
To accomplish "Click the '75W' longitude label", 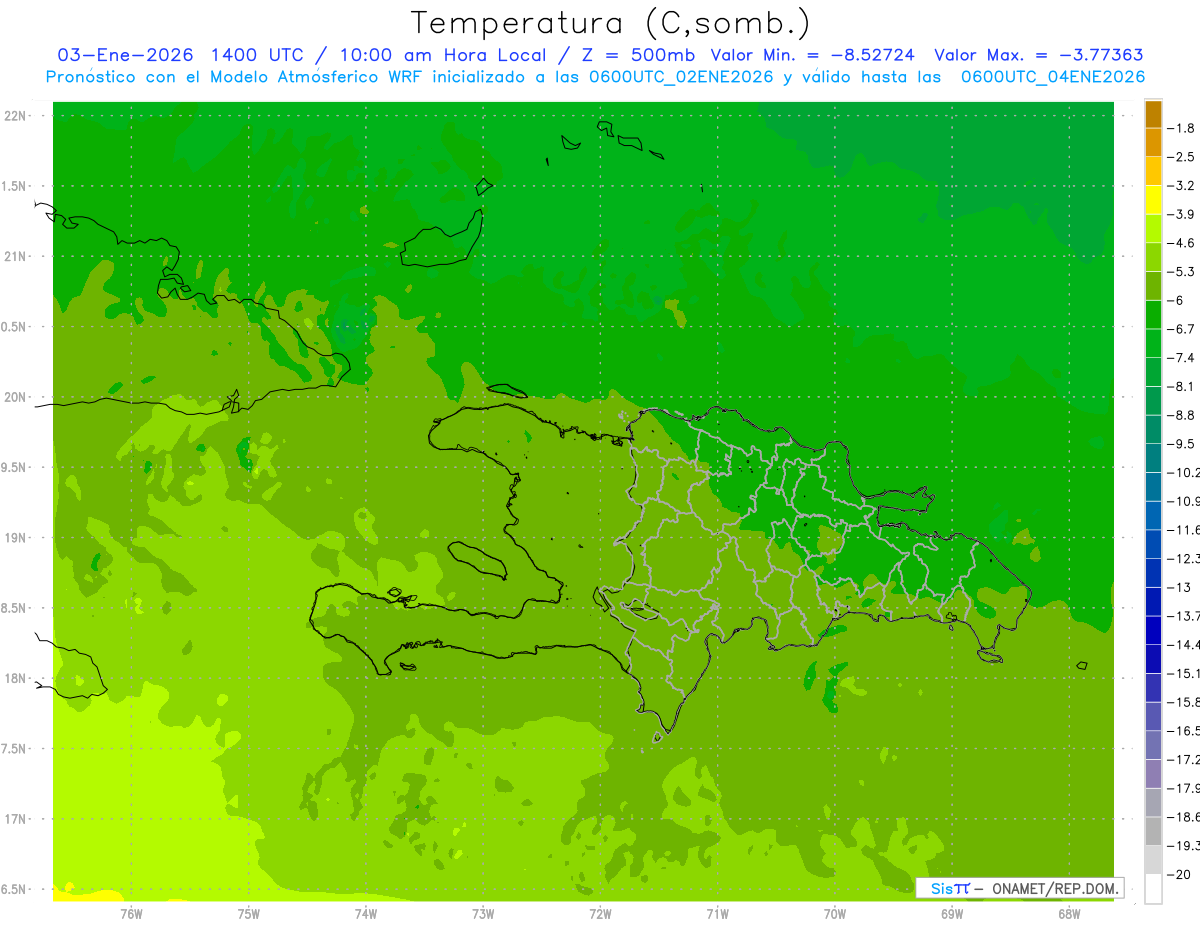I will [249, 913].
